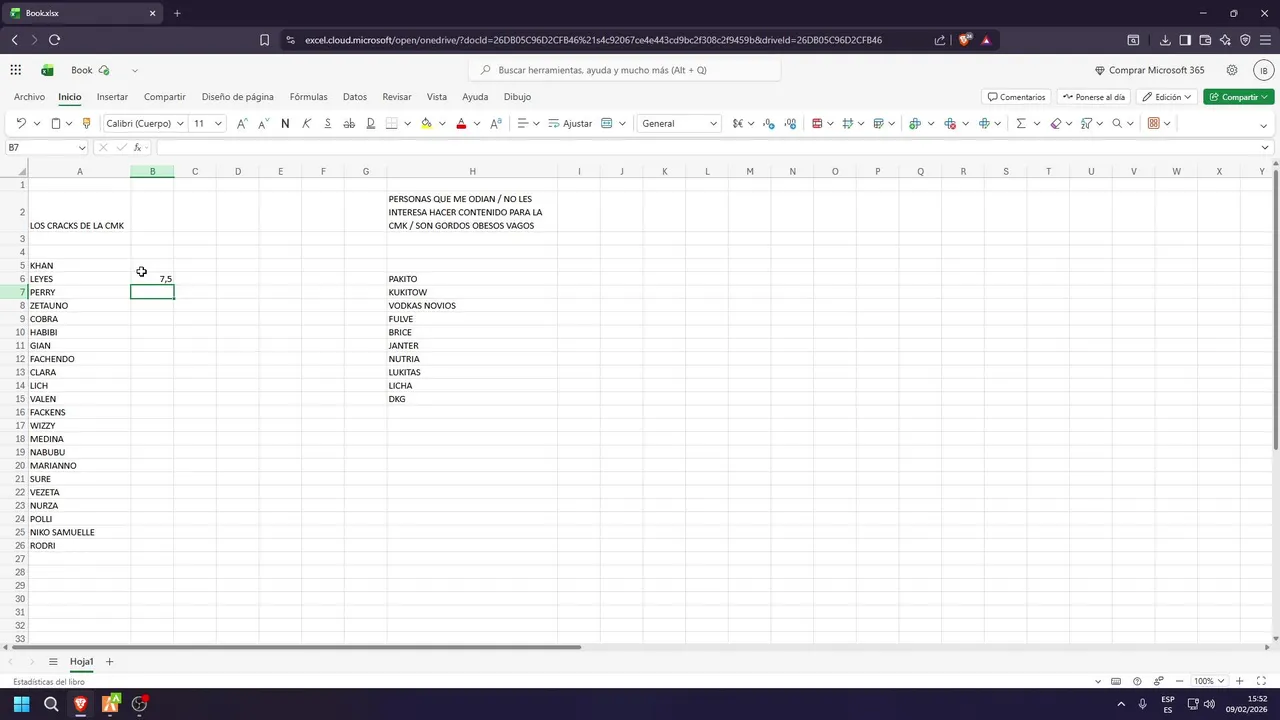This screenshot has height=720, width=1280.
Task: Switch to the Insertar tab
Action: [112, 97]
